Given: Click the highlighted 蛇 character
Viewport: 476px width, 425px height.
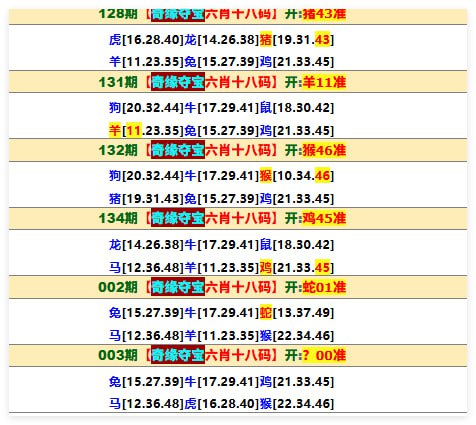Looking at the screenshot, I should [266, 313].
